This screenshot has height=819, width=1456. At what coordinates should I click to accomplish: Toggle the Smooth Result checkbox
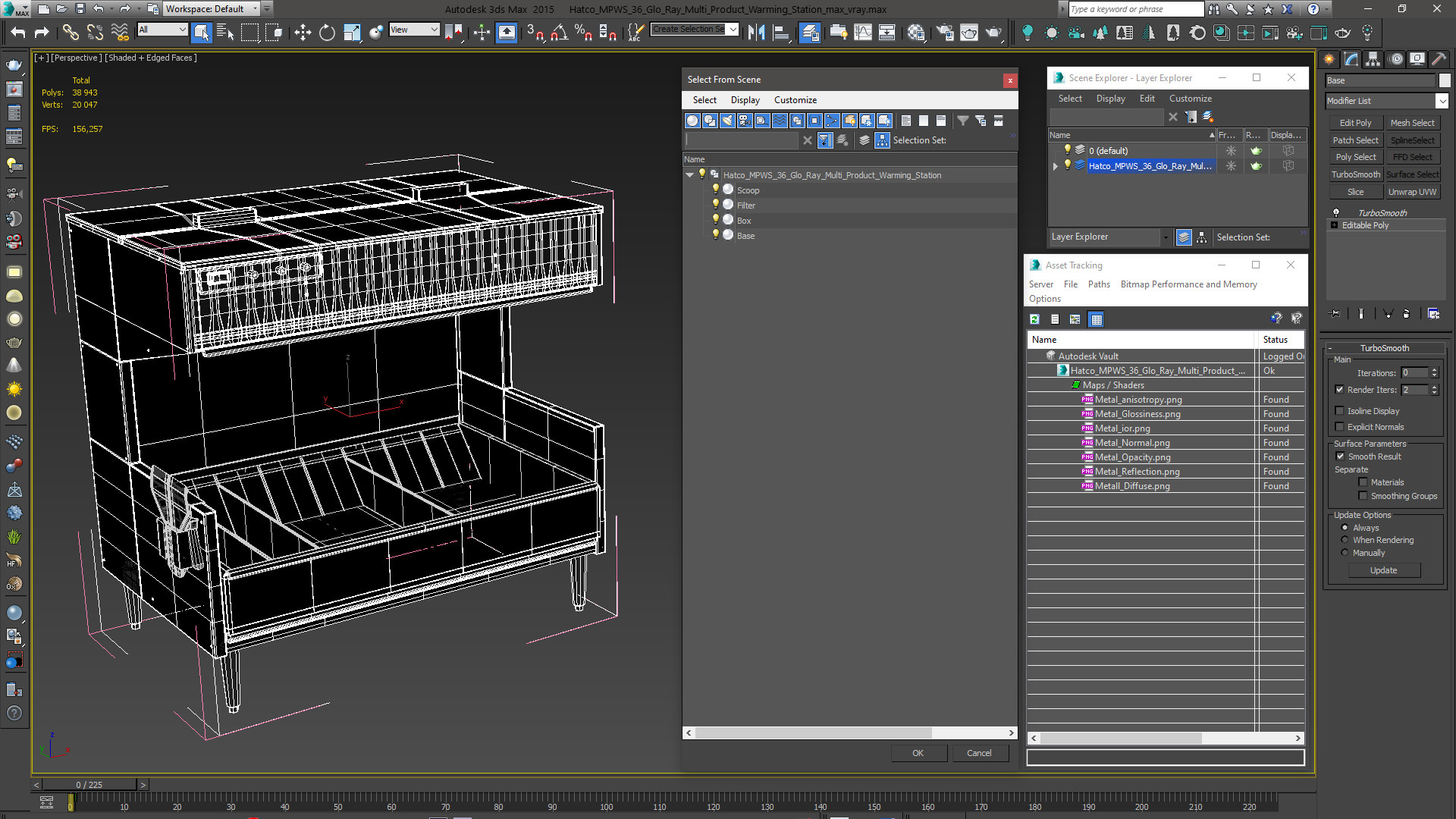point(1340,457)
